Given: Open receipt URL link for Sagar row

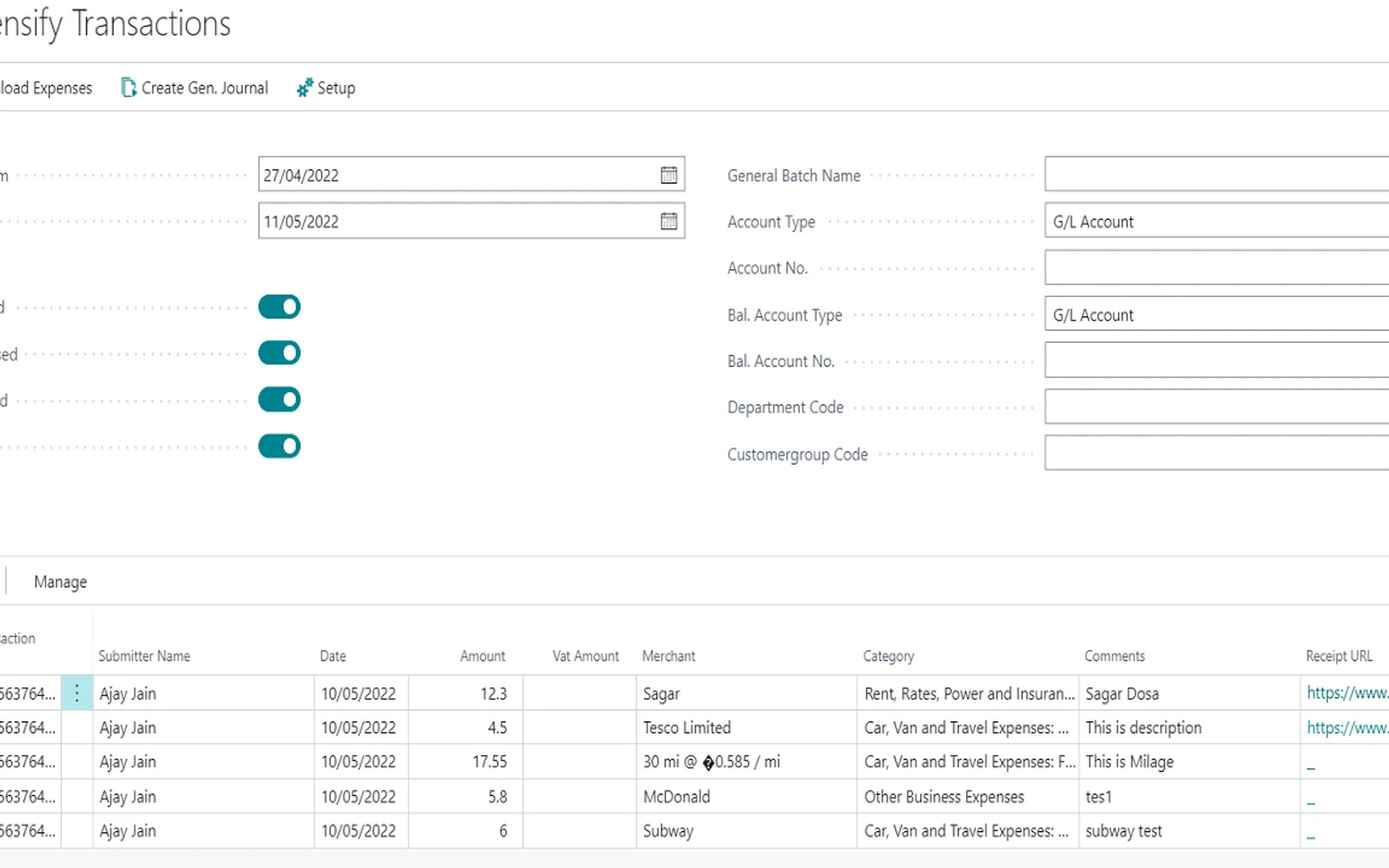Looking at the screenshot, I should click(1347, 693).
